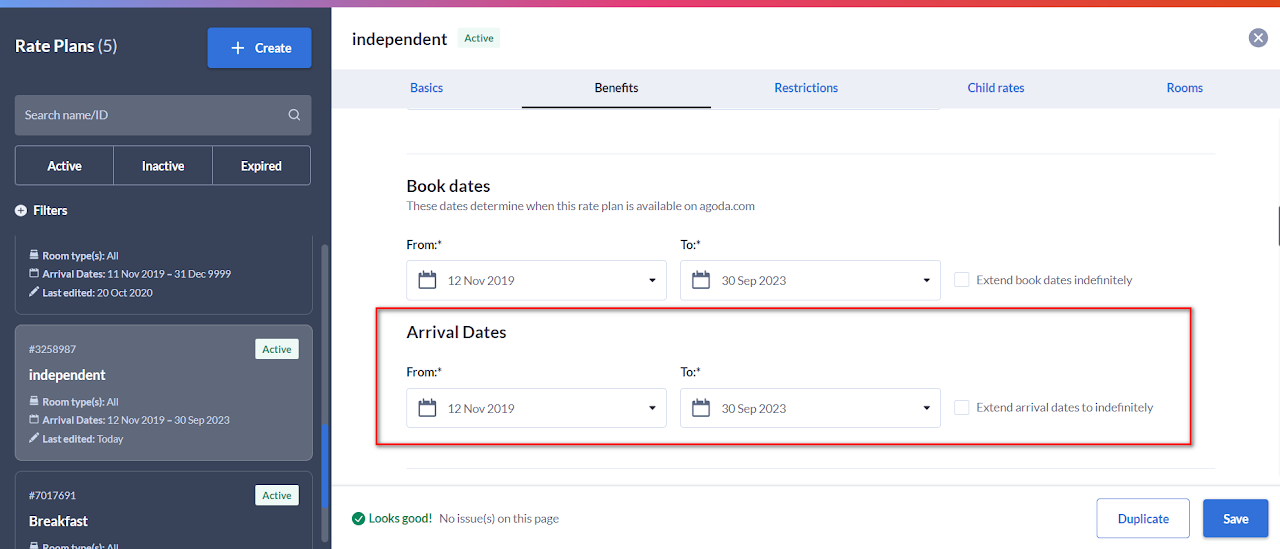This screenshot has height=549, width=1280.
Task: Enable Extend book dates indefinitely
Action: pos(961,280)
